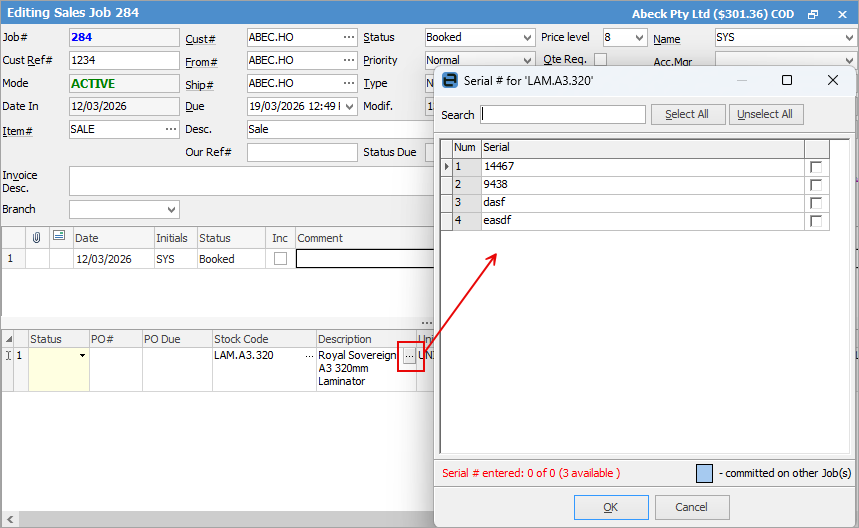This screenshot has width=859, height=528.
Task: Open the Name SYS dropdown
Action: click(x=849, y=38)
